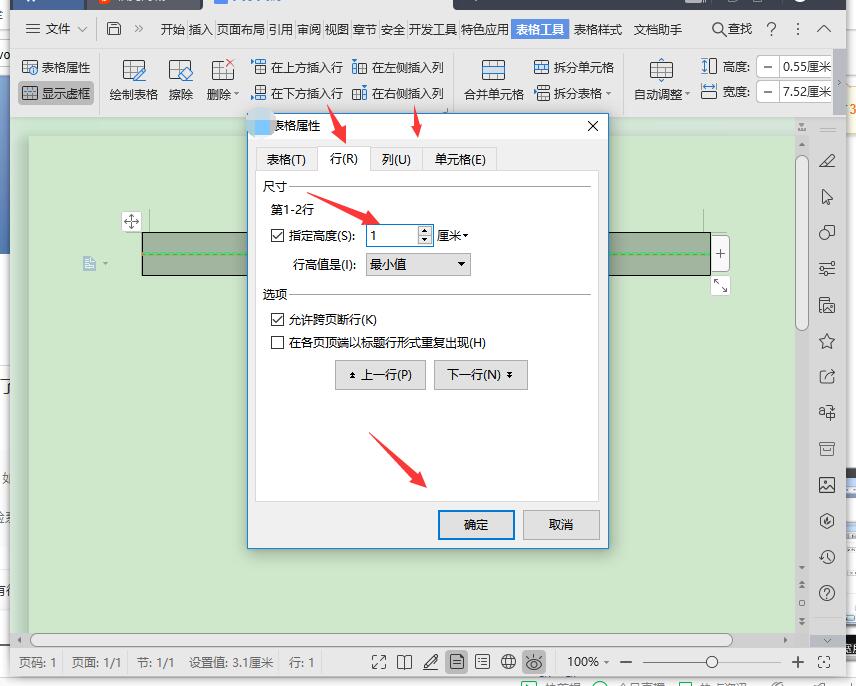Open the share icon in sidebar

(x=827, y=377)
